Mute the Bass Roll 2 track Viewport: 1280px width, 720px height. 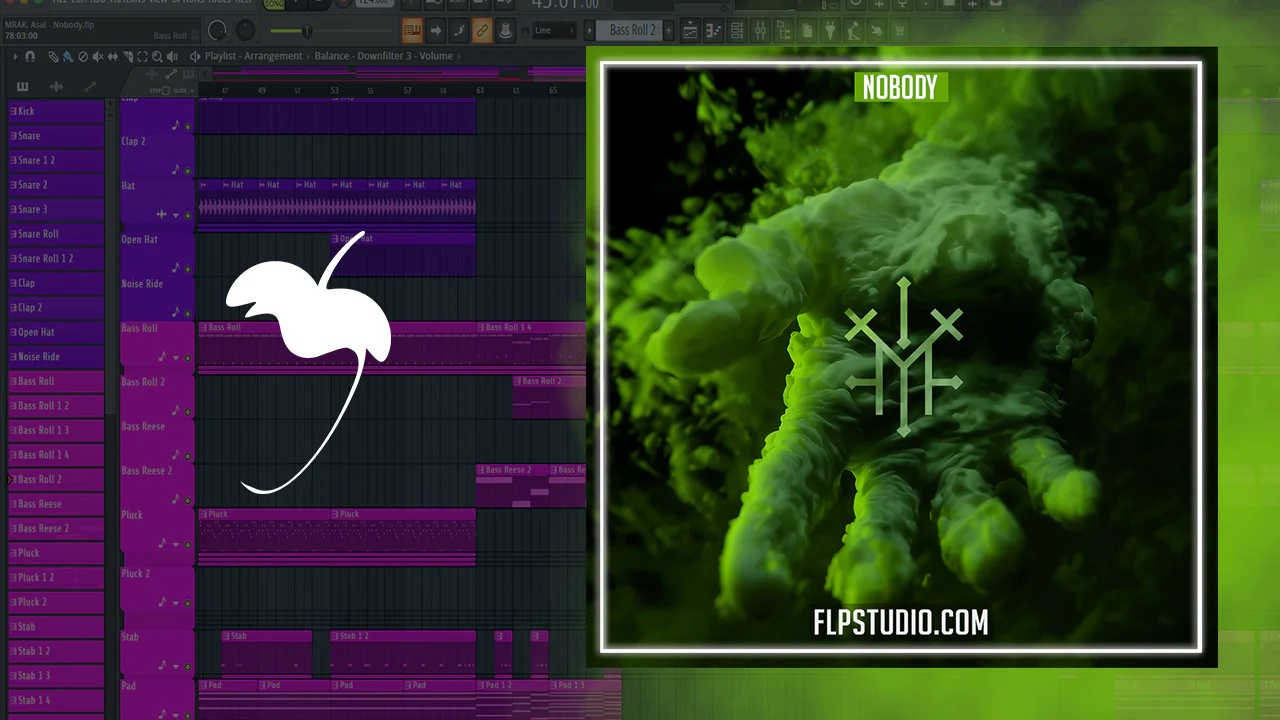click(187, 410)
